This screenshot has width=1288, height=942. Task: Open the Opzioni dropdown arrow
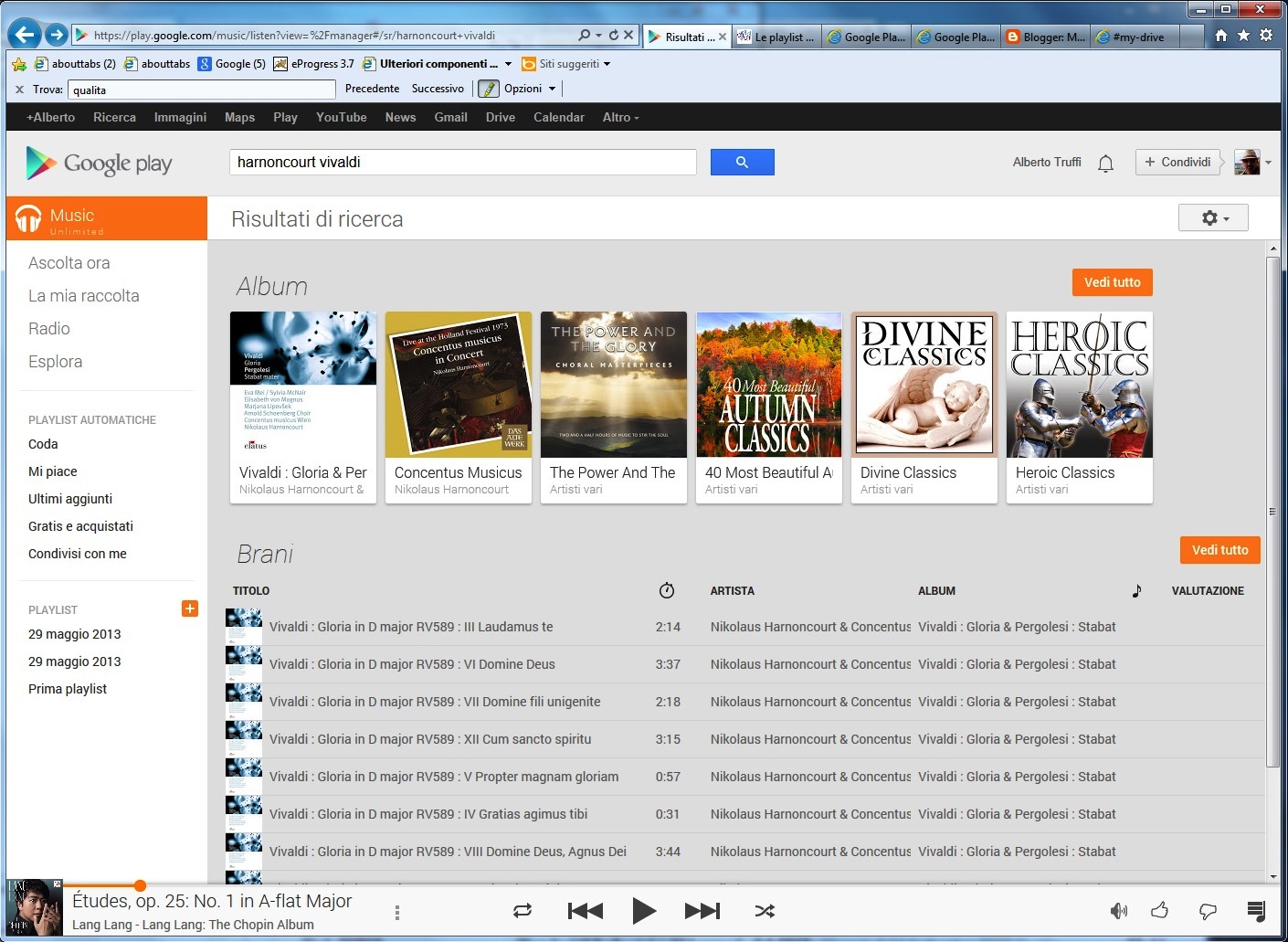tap(552, 89)
